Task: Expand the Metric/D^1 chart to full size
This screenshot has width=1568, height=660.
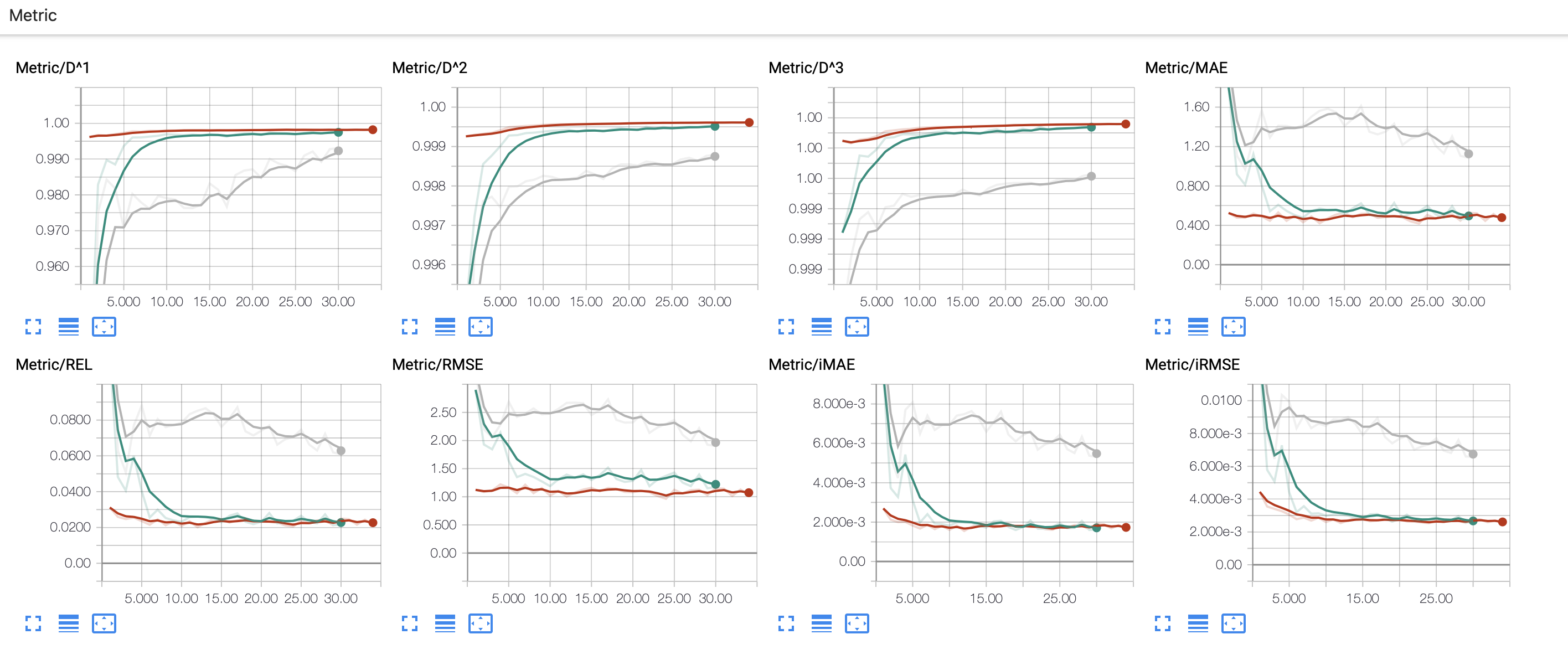Action: coord(33,327)
